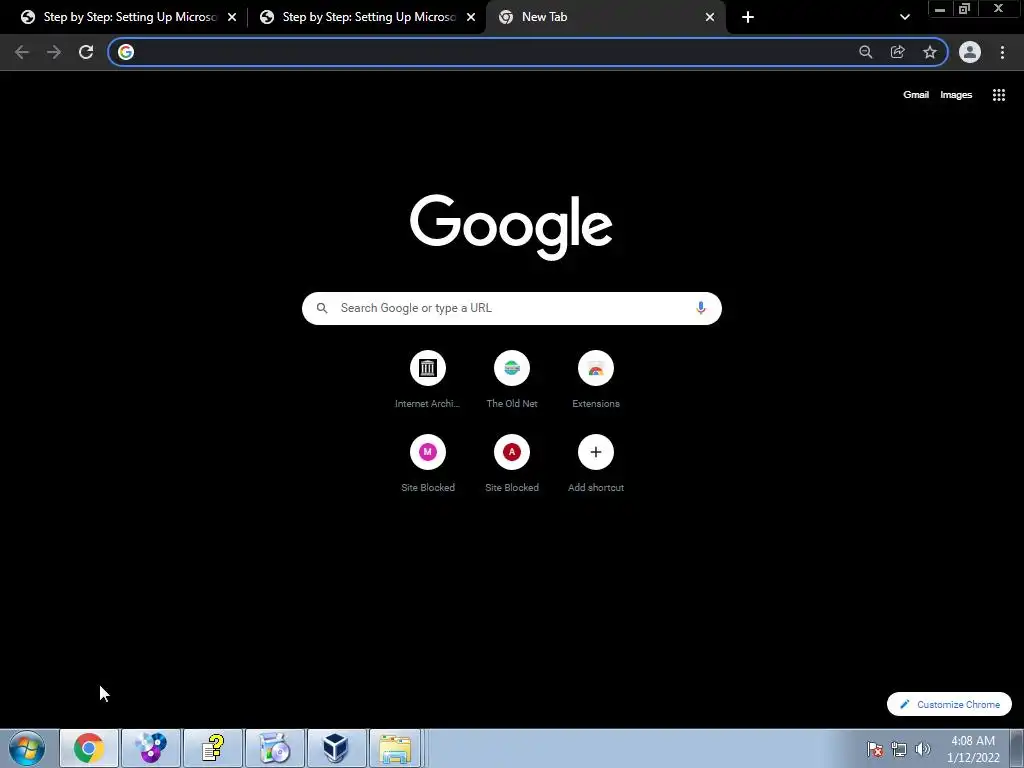Click the volume speaker tray icon
The image size is (1024, 768).
[923, 749]
